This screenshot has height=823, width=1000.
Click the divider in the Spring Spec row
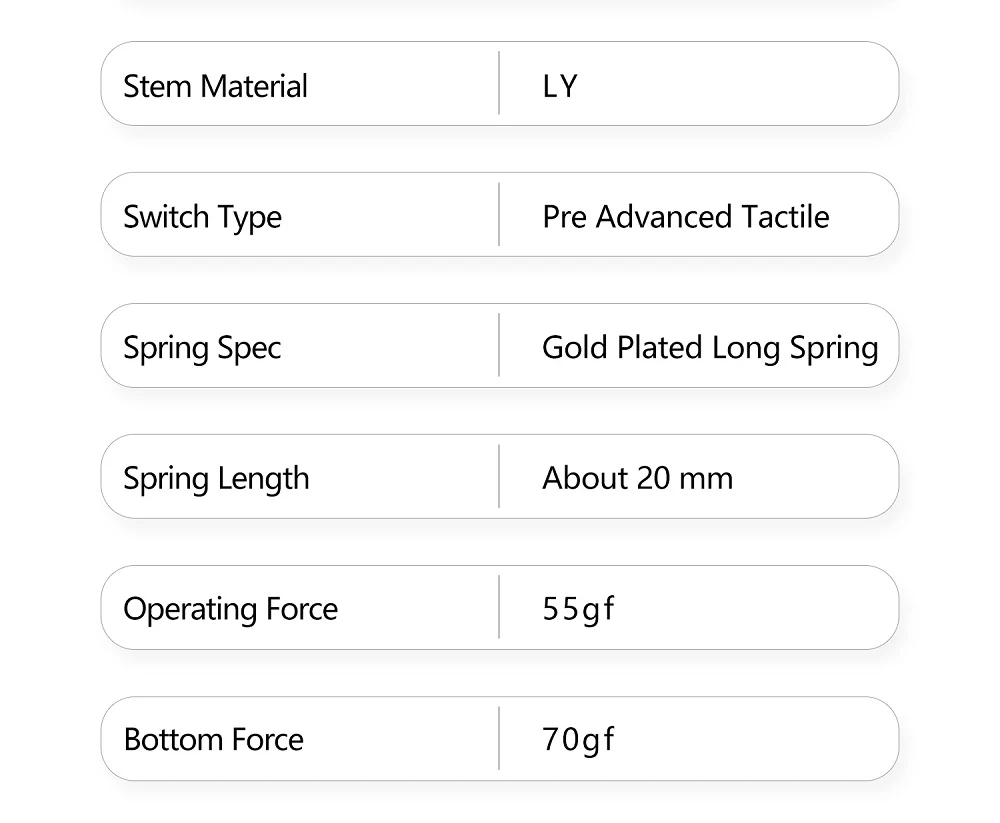(499, 346)
